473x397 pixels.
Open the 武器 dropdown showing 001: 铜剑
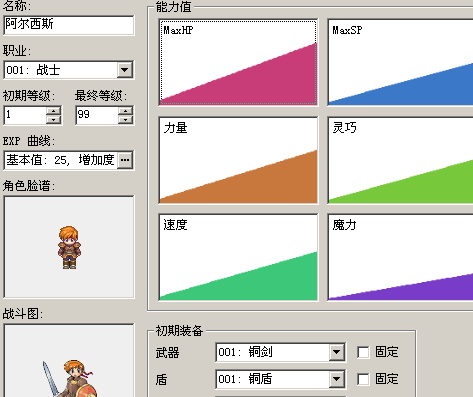tap(336, 352)
